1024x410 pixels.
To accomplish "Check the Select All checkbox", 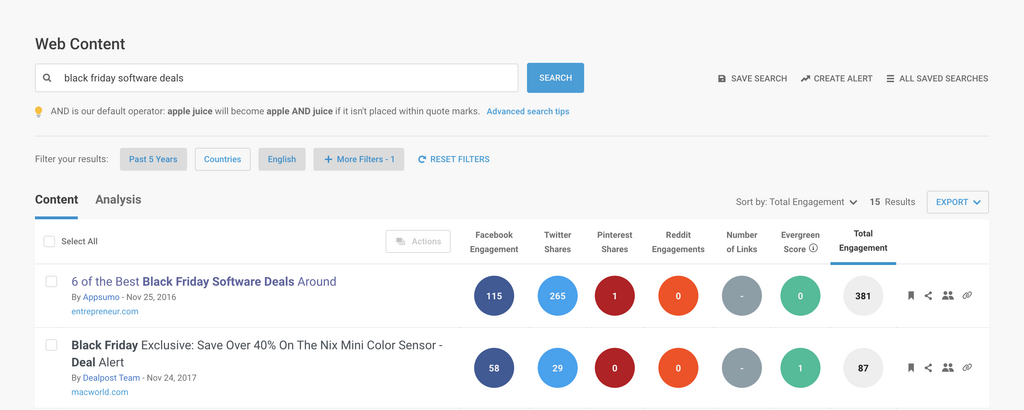I will (50, 241).
